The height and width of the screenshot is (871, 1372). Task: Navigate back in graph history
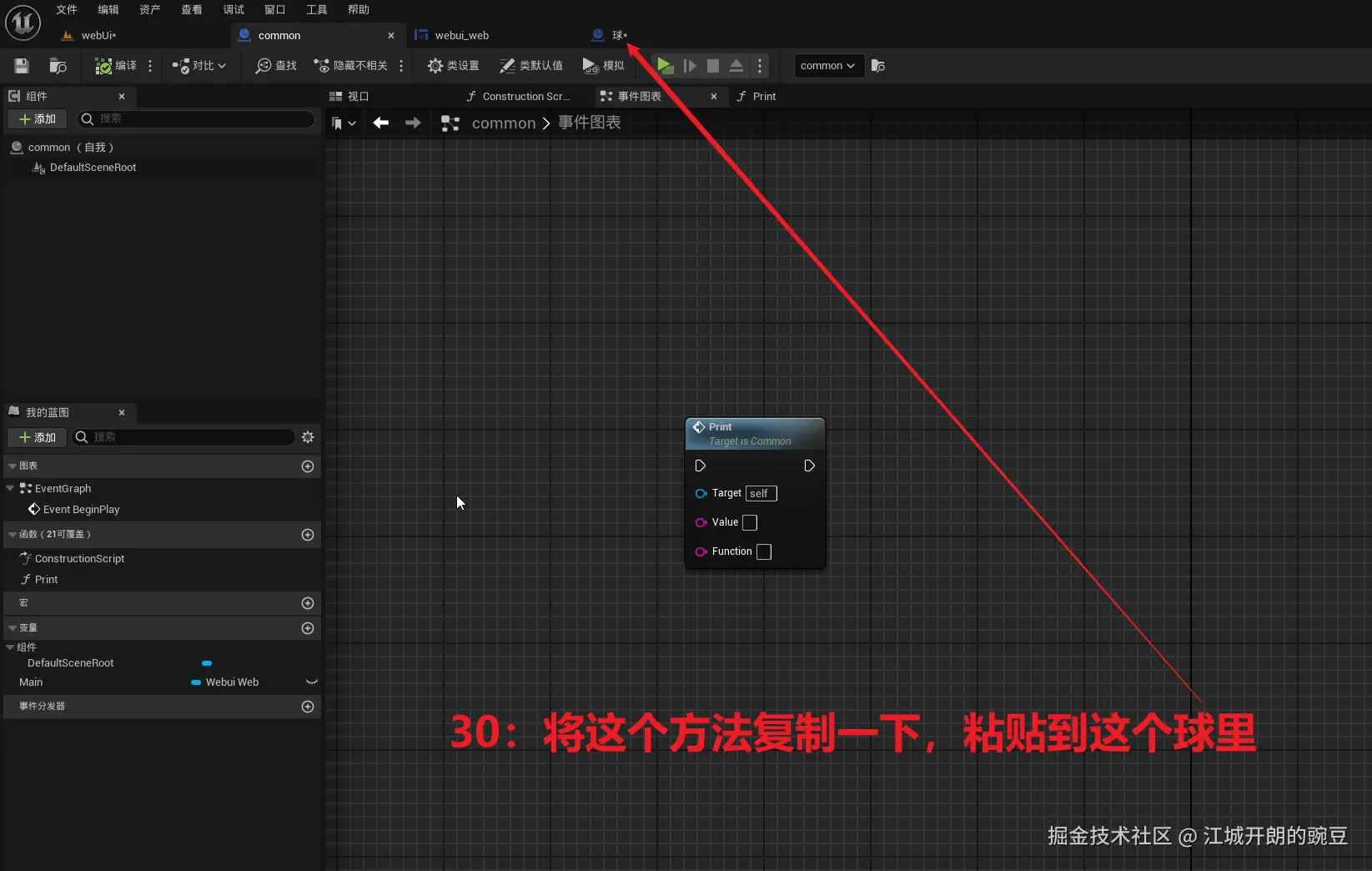pyautogui.click(x=381, y=123)
